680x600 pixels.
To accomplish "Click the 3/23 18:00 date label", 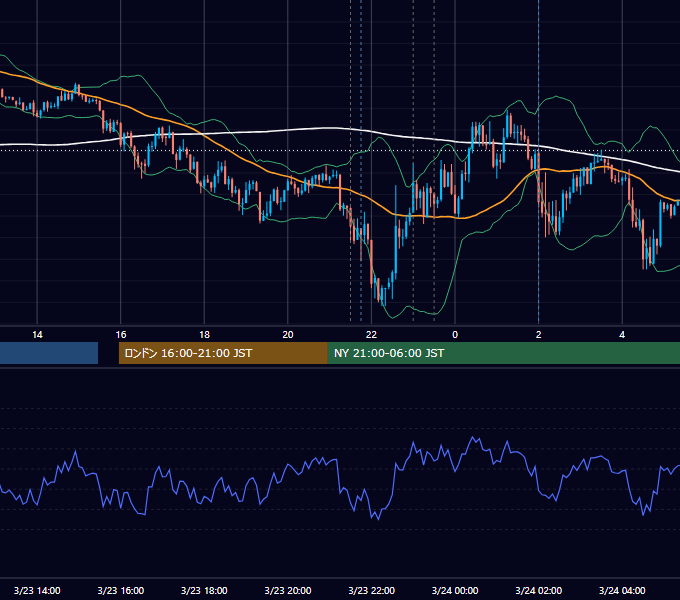I will (204, 590).
